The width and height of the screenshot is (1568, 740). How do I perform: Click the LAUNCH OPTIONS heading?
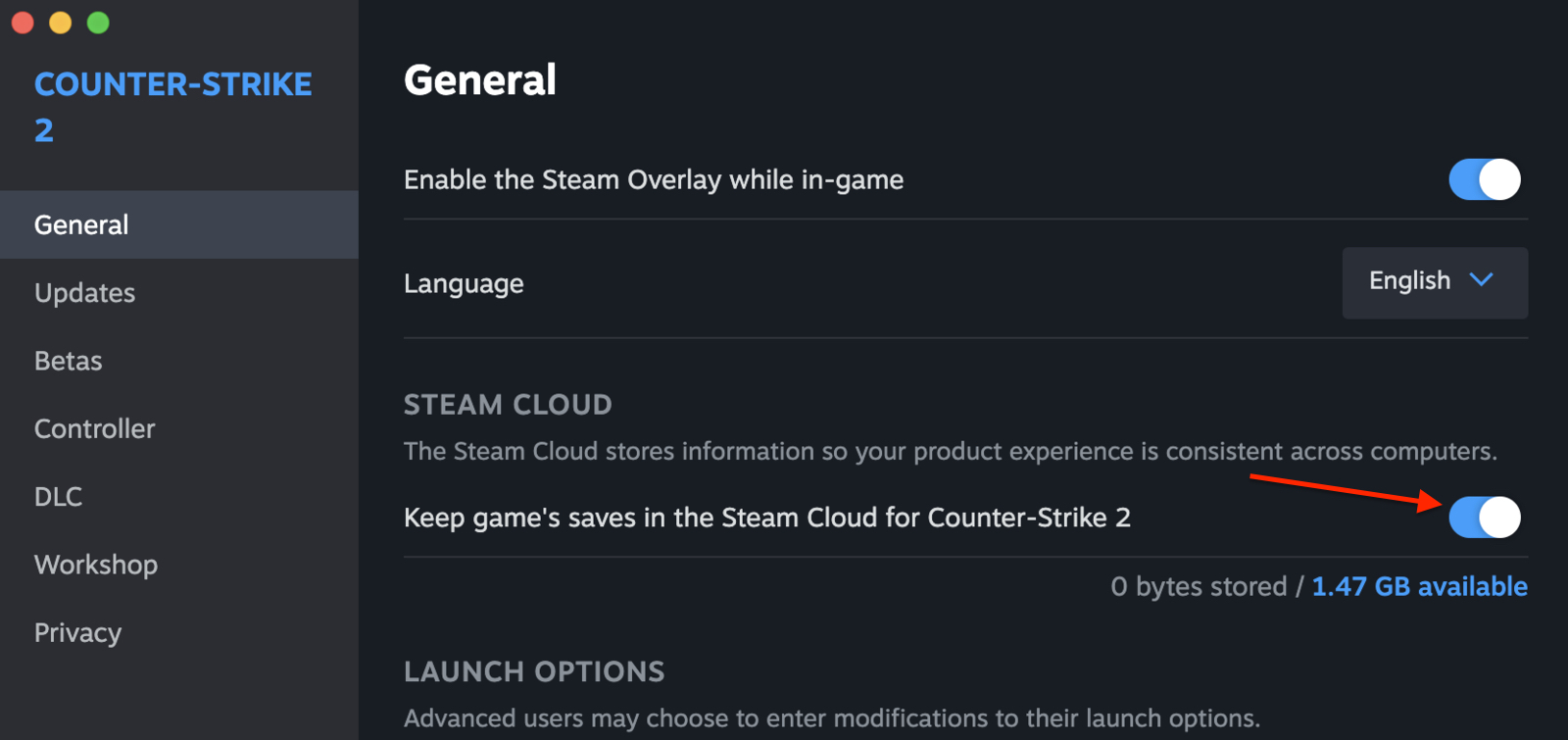(x=534, y=671)
